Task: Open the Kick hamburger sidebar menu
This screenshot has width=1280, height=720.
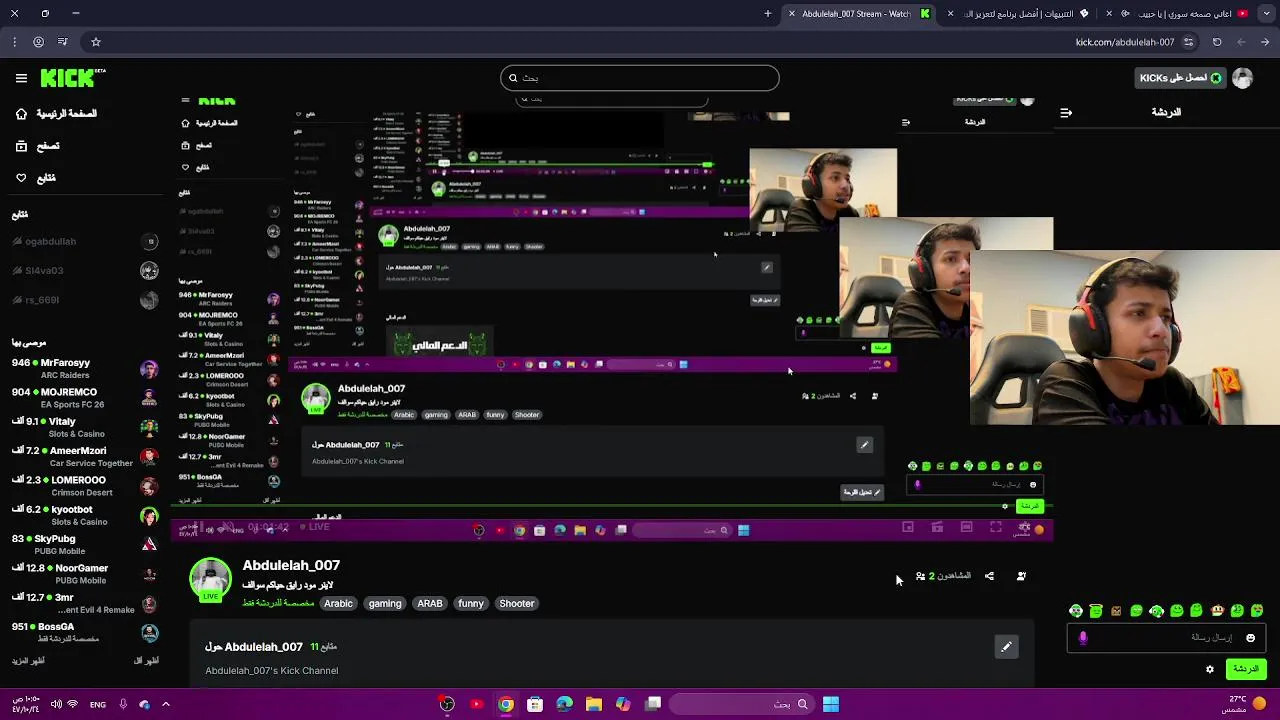Action: pyautogui.click(x=21, y=78)
